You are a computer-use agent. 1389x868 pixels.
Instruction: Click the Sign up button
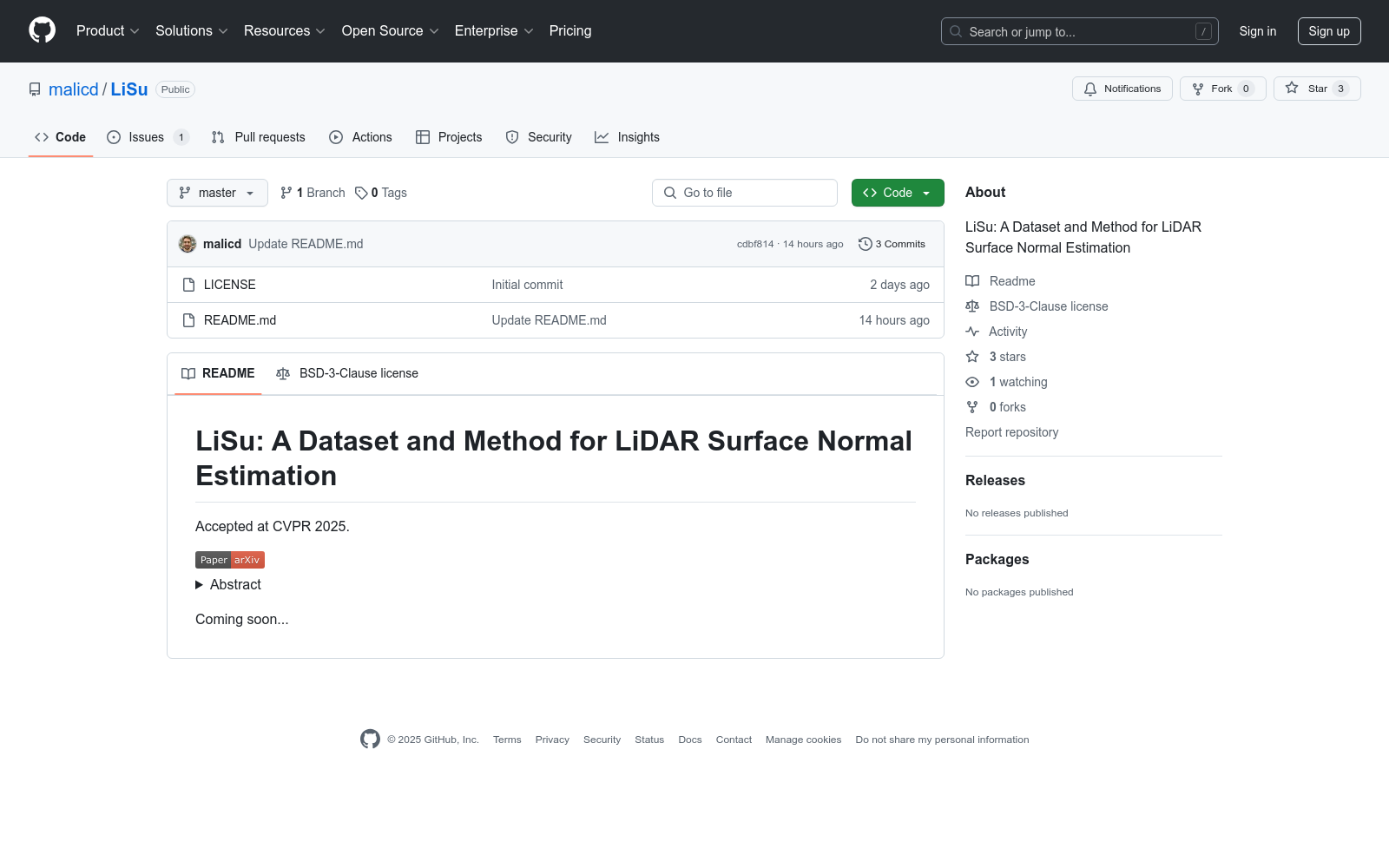coord(1329,31)
